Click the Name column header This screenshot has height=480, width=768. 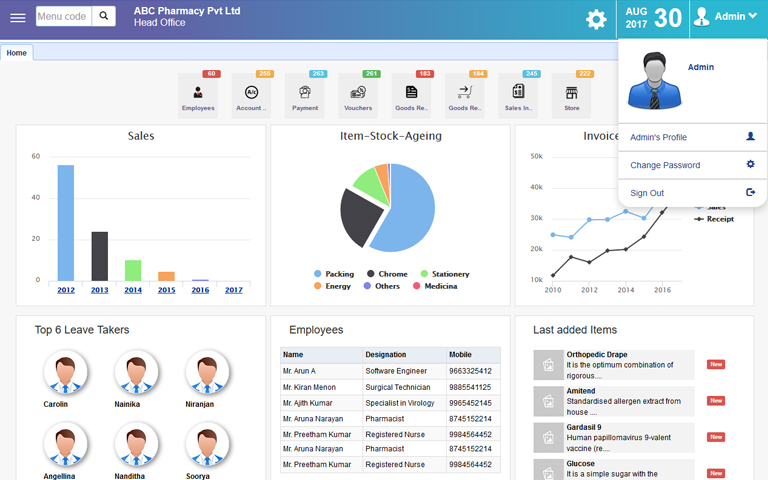click(x=321, y=355)
